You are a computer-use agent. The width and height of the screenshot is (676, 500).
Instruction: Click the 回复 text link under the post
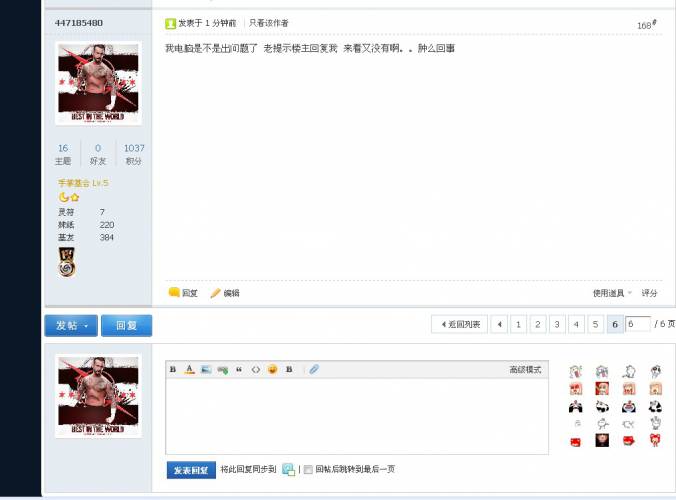click(190, 293)
